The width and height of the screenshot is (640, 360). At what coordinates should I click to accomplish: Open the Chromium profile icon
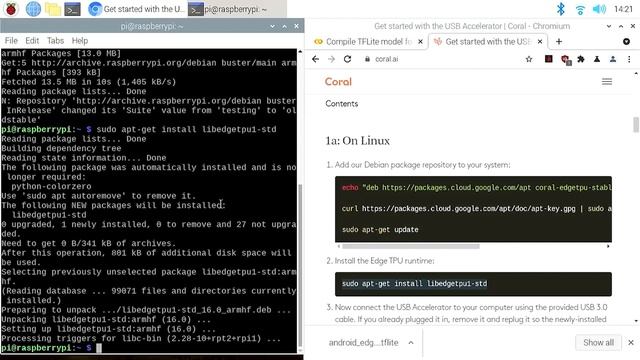tap(613, 59)
